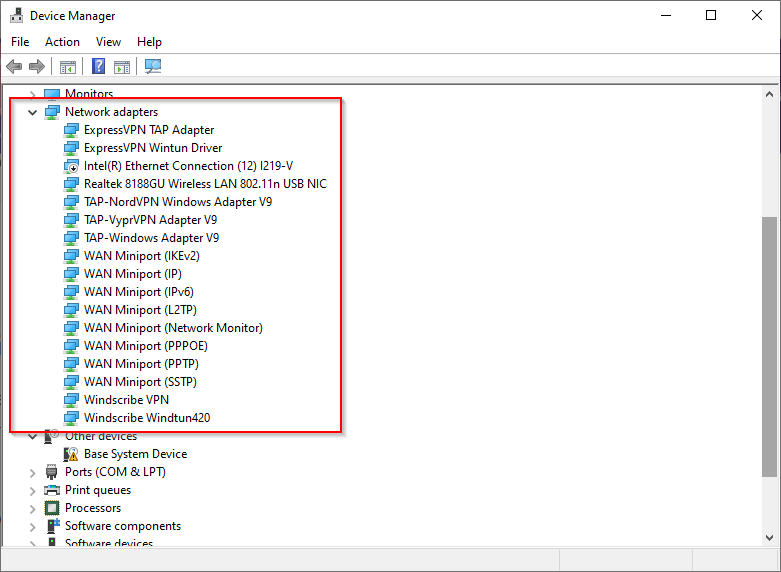Viewport: 781px width, 572px height.
Task: Click the Ports (COM & LPT) icon
Action: 52,472
